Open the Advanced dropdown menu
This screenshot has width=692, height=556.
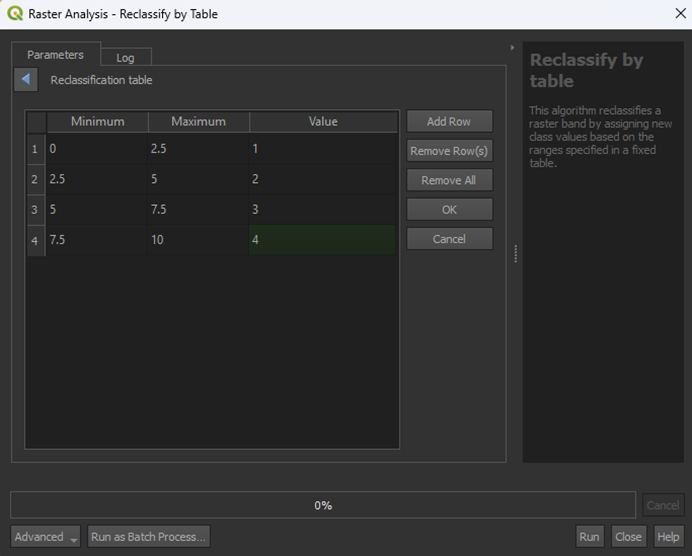pyautogui.click(x=46, y=537)
